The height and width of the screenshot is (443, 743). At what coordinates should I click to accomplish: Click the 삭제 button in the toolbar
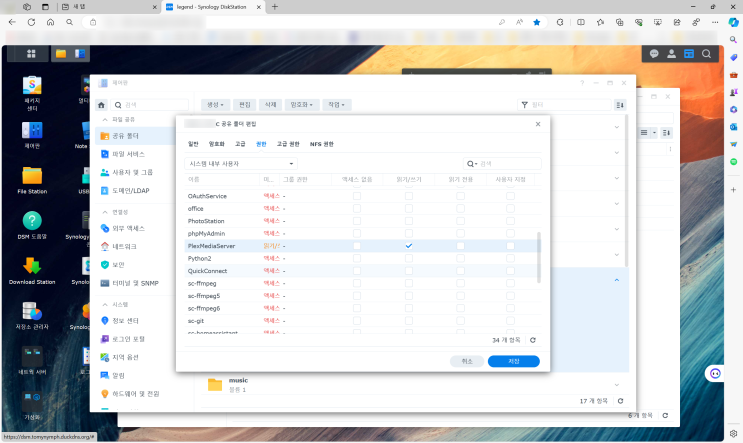point(271,105)
